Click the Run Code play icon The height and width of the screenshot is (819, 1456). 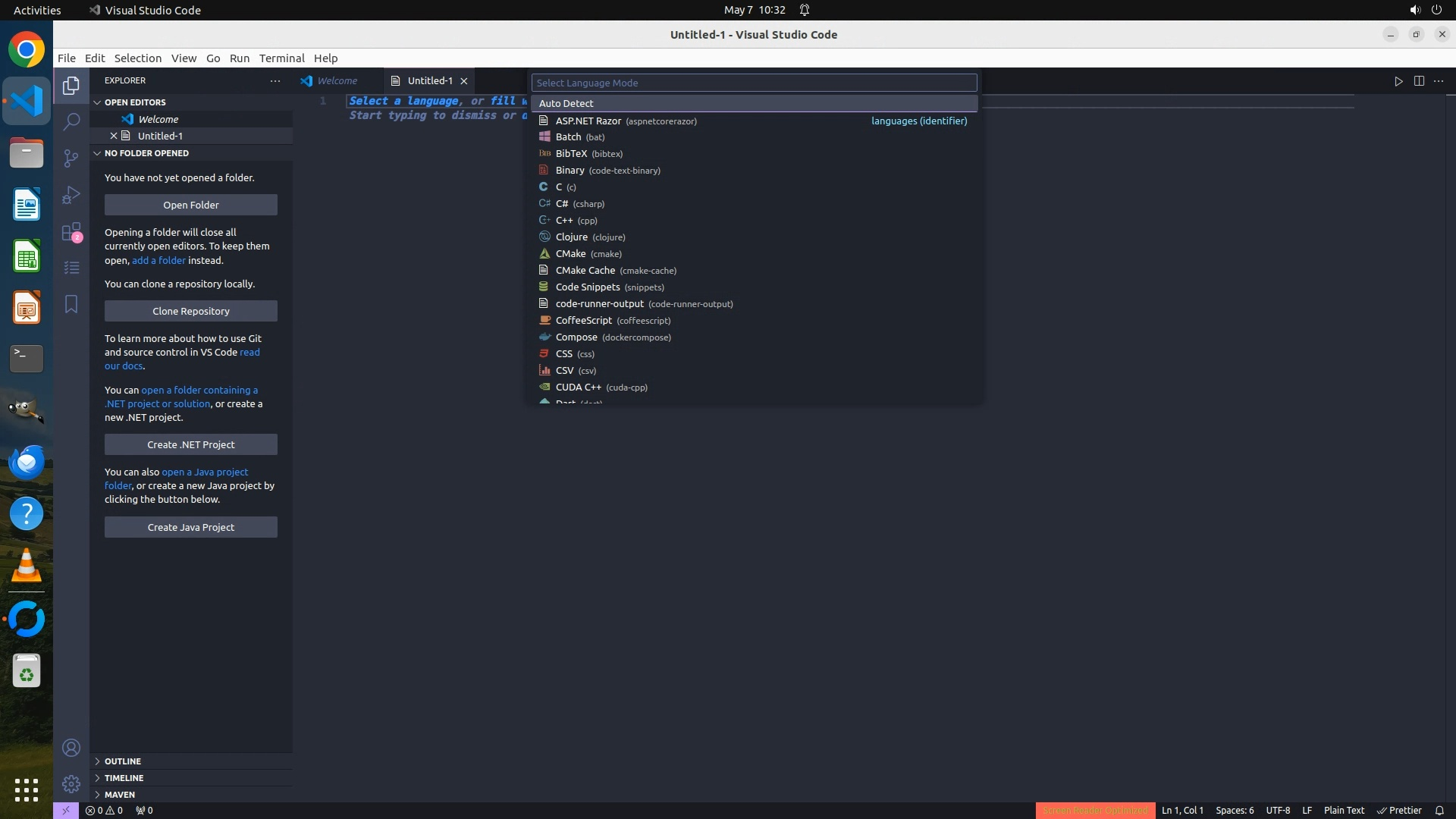click(1398, 81)
